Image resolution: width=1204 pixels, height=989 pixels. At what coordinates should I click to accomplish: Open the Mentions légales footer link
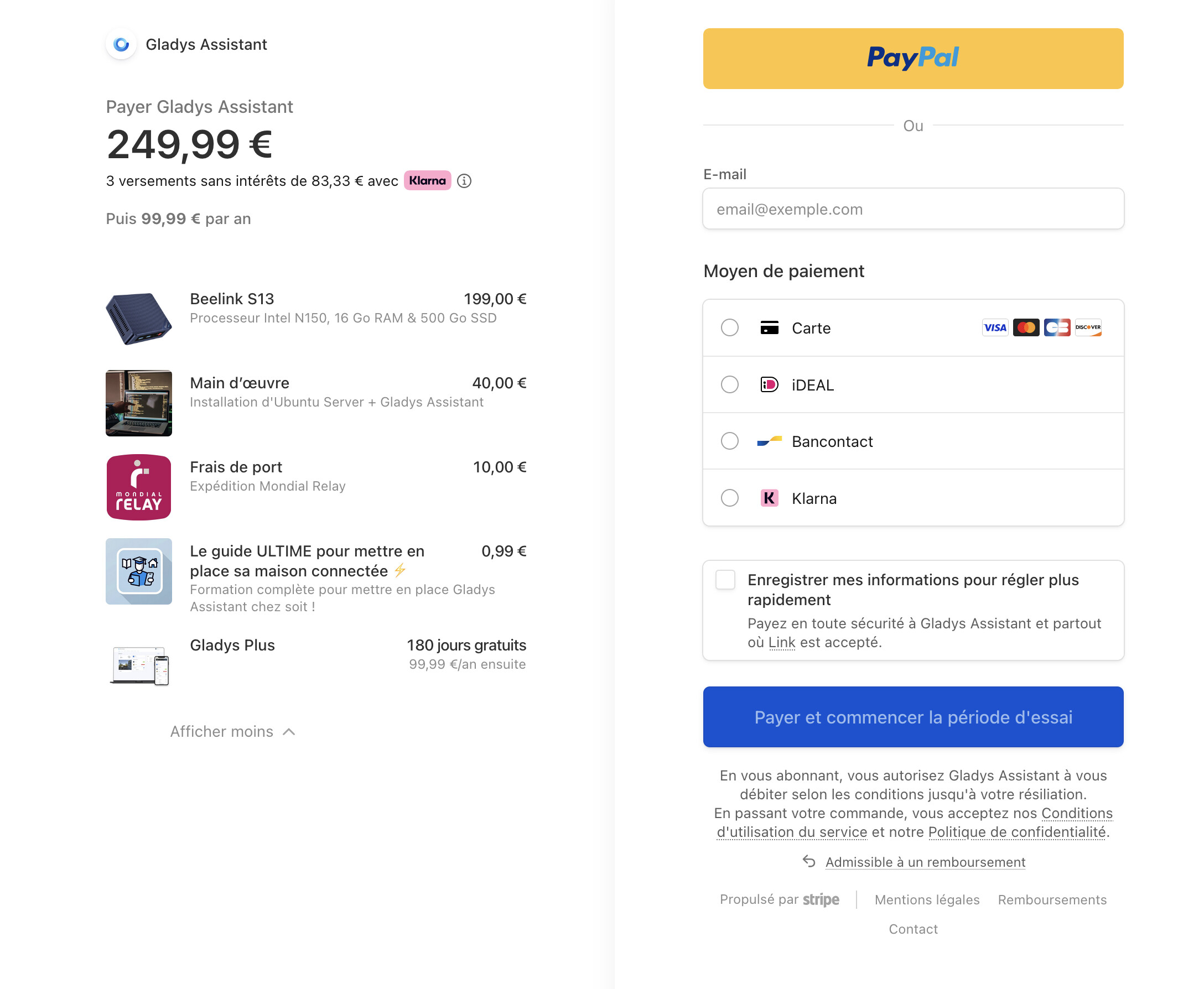926,899
